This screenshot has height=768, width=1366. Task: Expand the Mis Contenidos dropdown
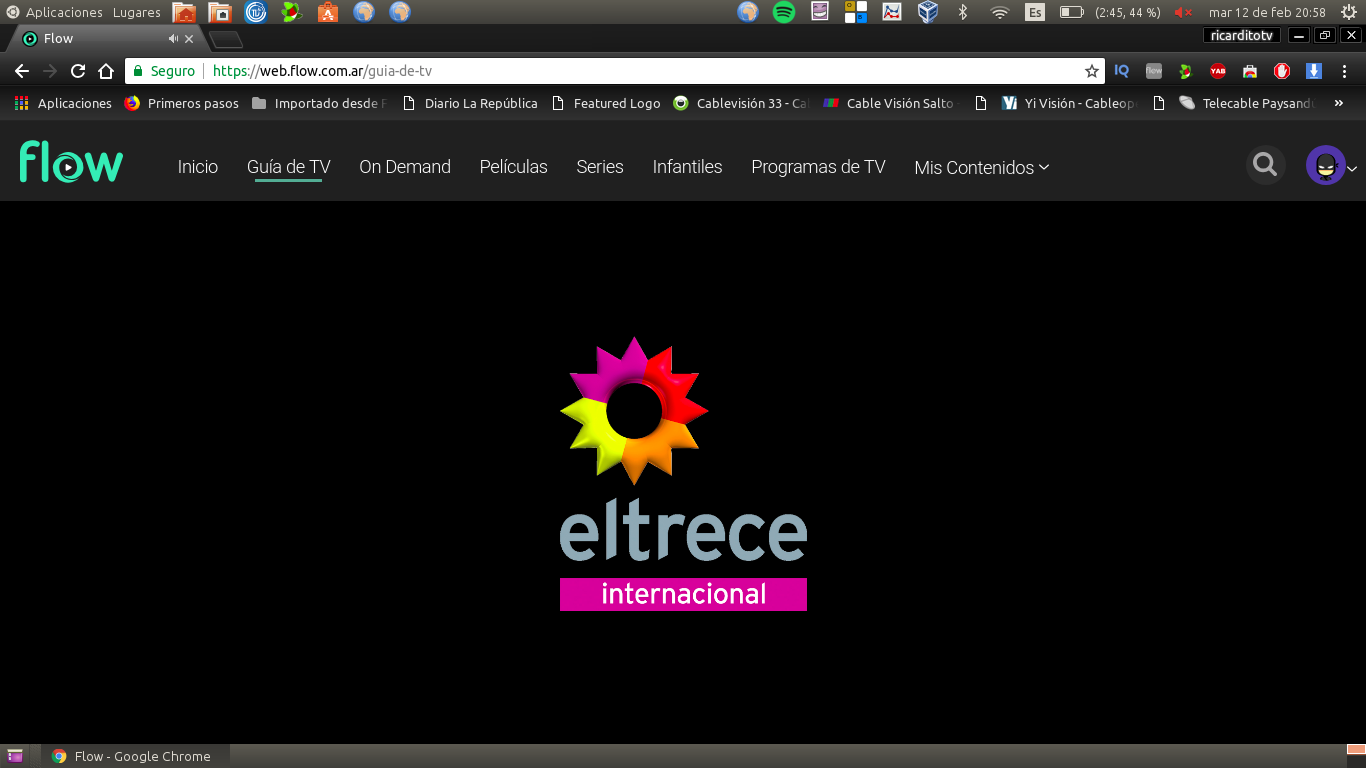tap(982, 168)
